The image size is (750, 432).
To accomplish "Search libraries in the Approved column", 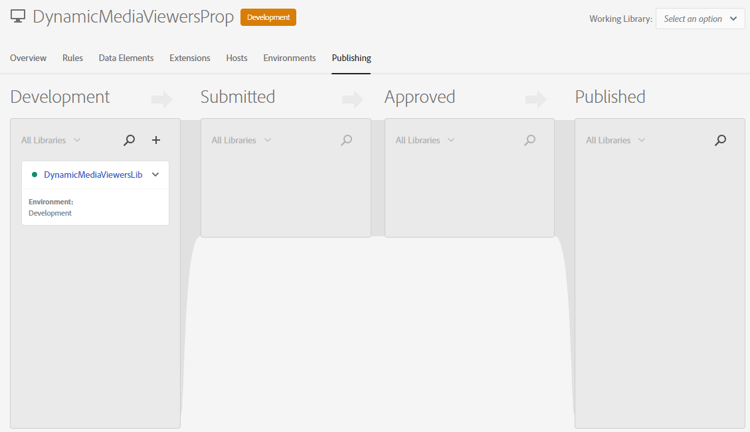I will pyautogui.click(x=529, y=140).
